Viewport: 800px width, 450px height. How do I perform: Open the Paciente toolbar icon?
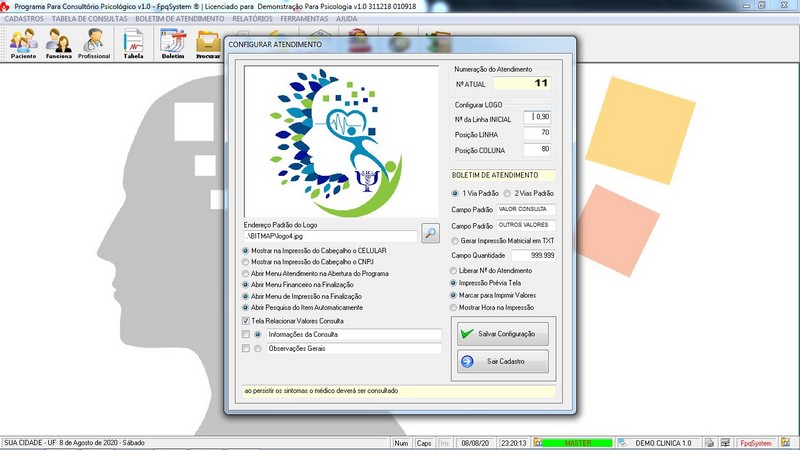[x=23, y=44]
